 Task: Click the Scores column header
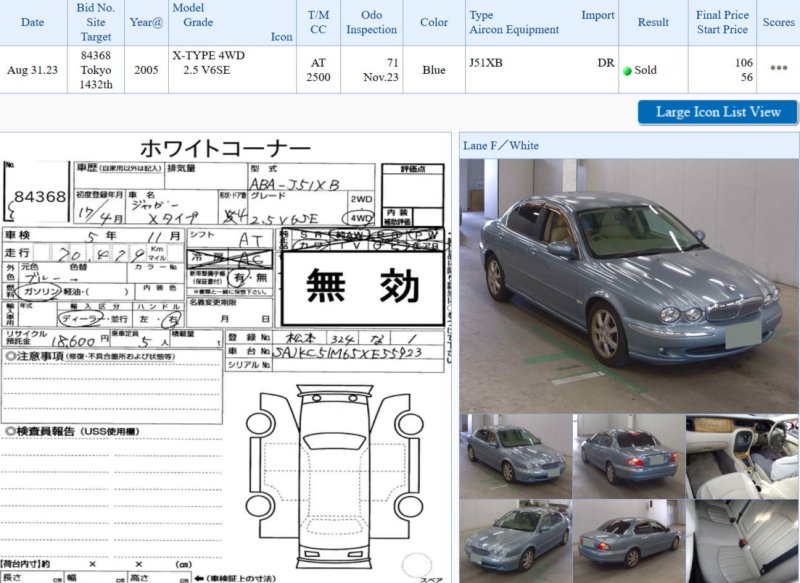(x=778, y=22)
